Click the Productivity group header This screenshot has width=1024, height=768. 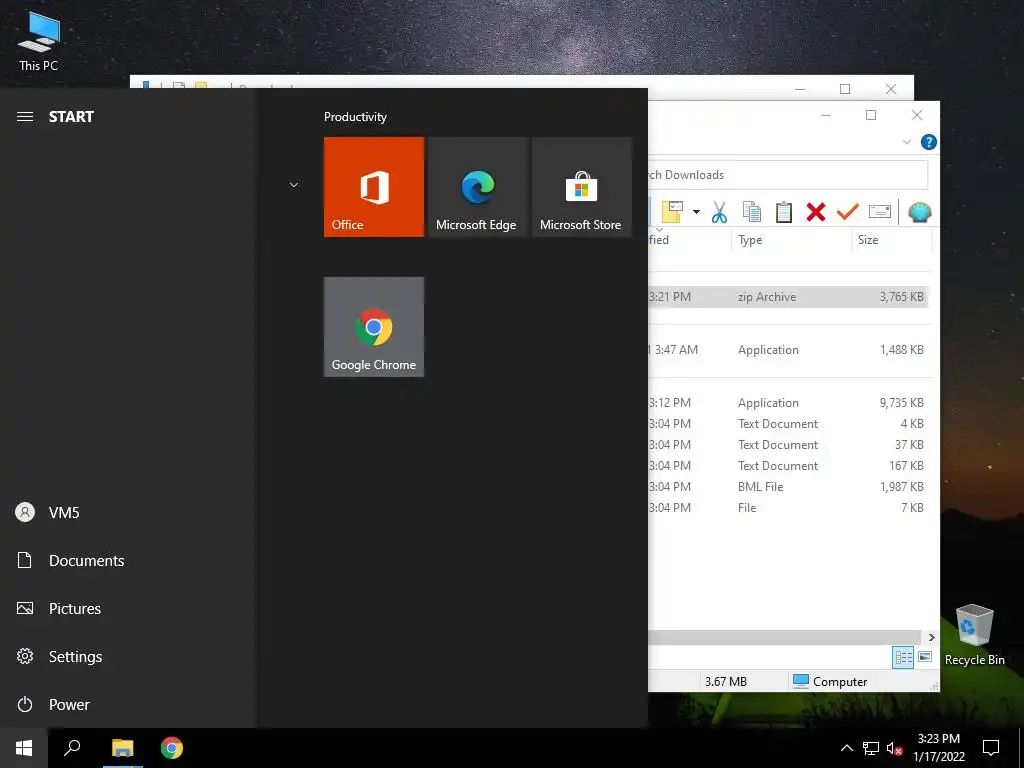coord(355,117)
